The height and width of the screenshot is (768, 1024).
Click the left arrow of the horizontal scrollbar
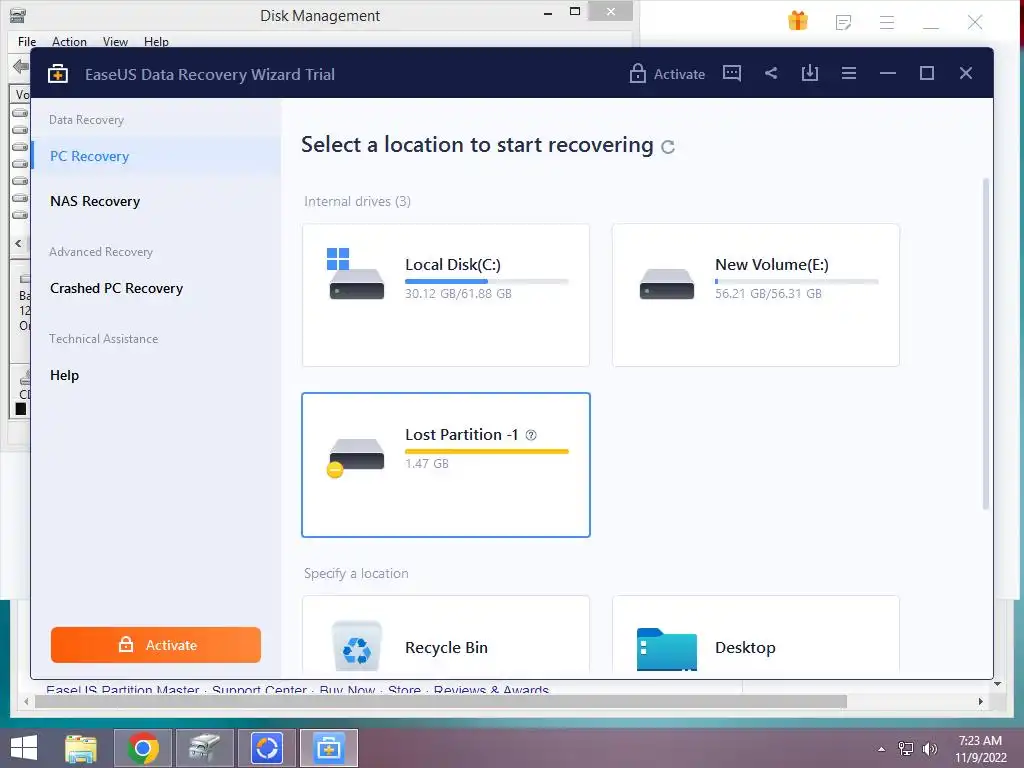tap(26, 701)
